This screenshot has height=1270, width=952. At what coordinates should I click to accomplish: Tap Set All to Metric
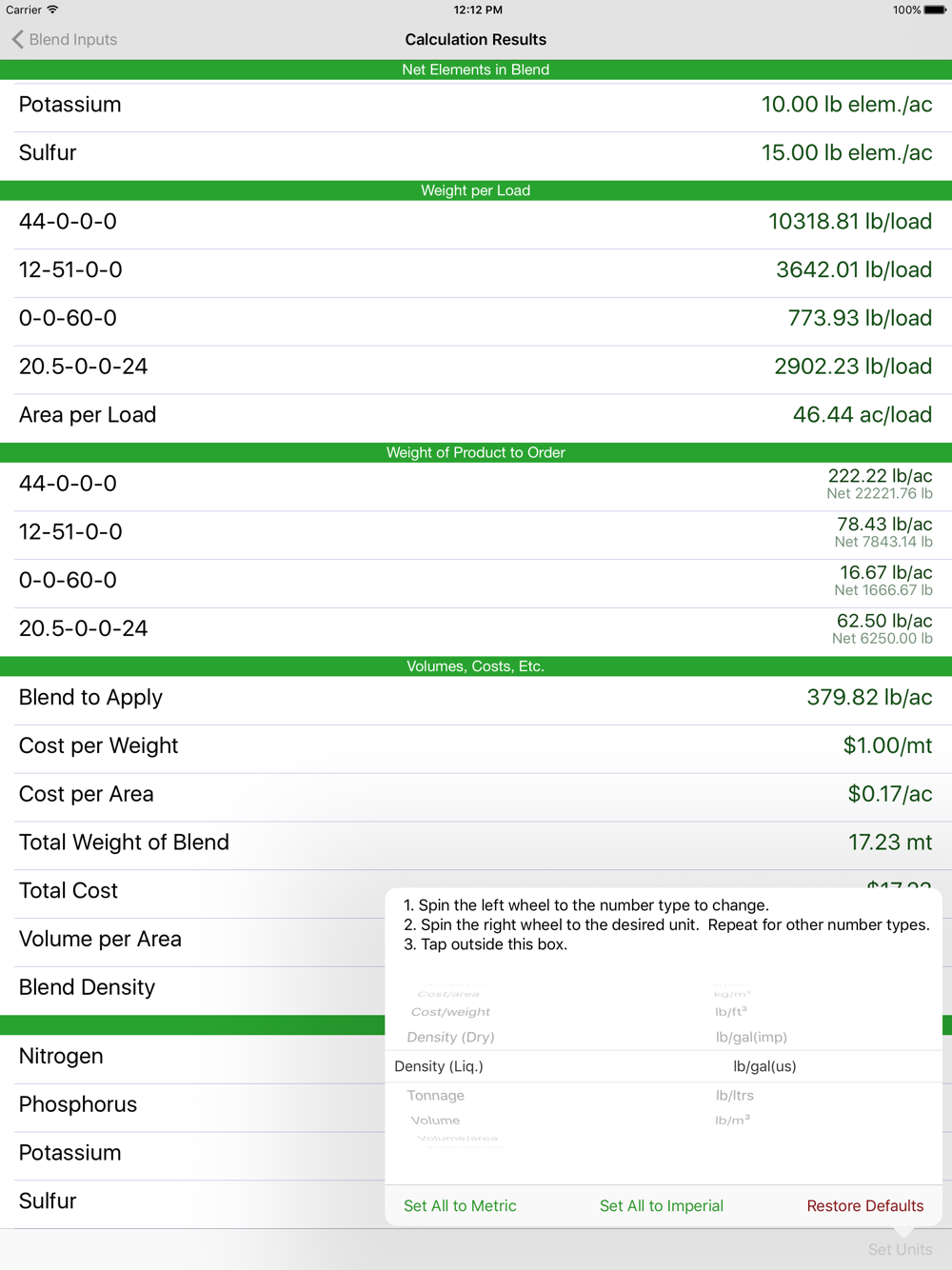click(x=460, y=1205)
